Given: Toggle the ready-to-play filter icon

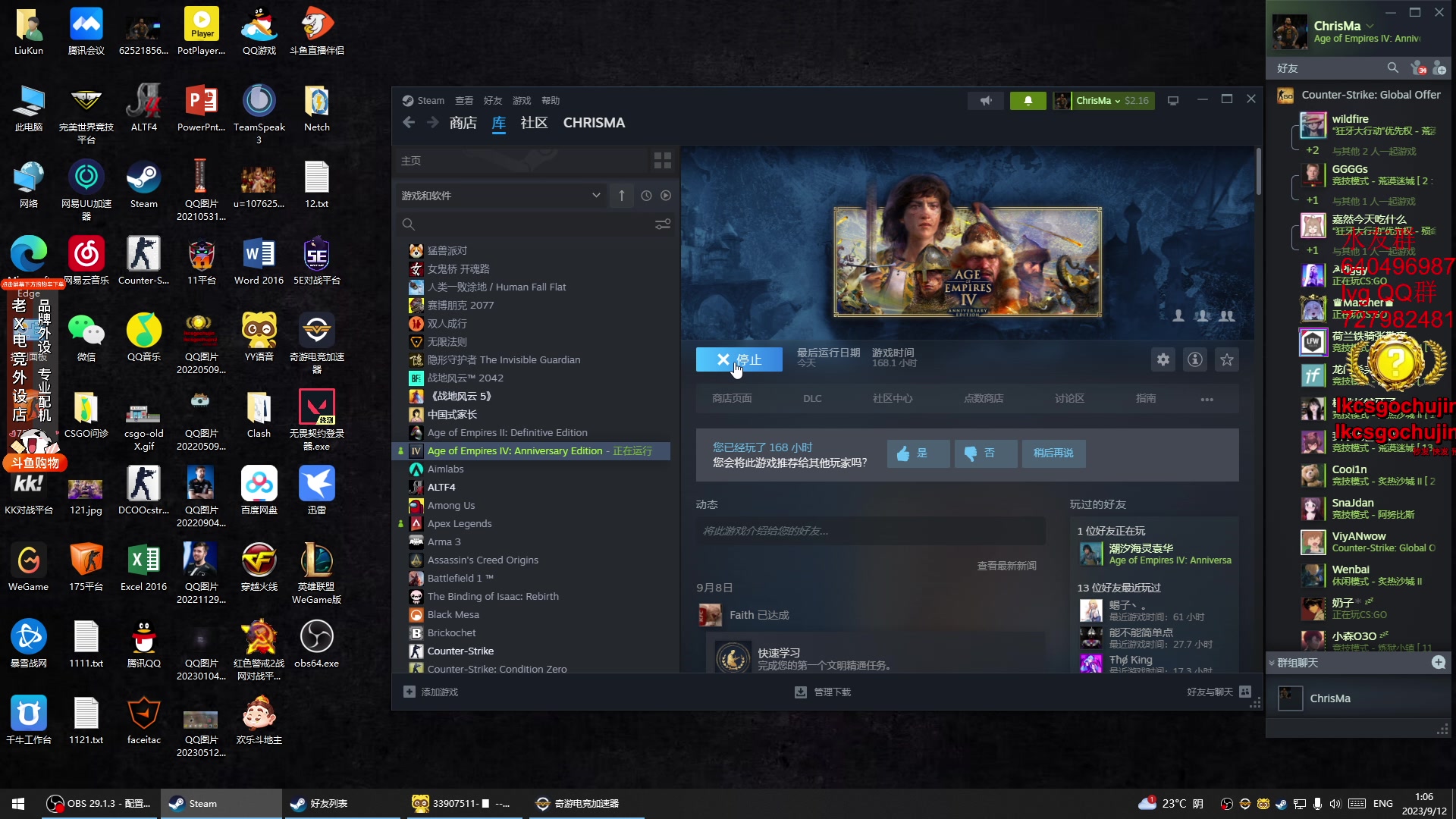Looking at the screenshot, I should click(x=666, y=196).
